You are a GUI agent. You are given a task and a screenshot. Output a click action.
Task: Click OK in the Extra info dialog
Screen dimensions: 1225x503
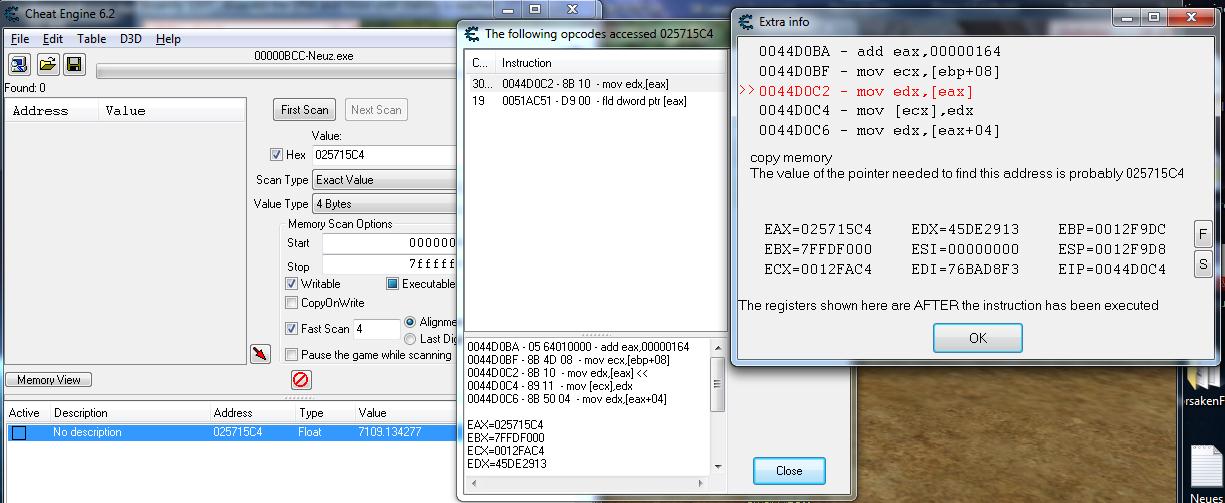tap(978, 338)
